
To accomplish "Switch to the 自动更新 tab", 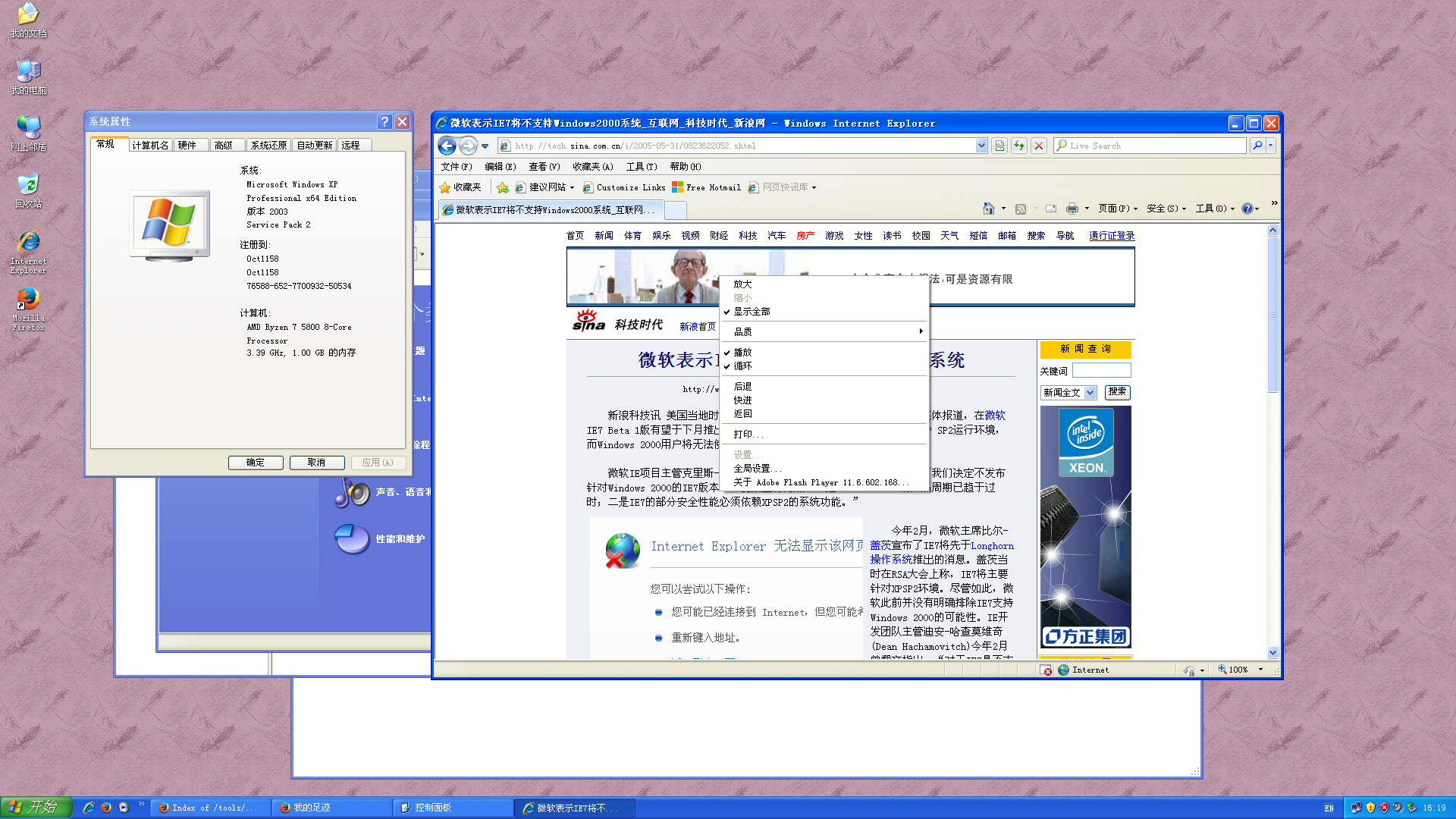I will coord(315,146).
